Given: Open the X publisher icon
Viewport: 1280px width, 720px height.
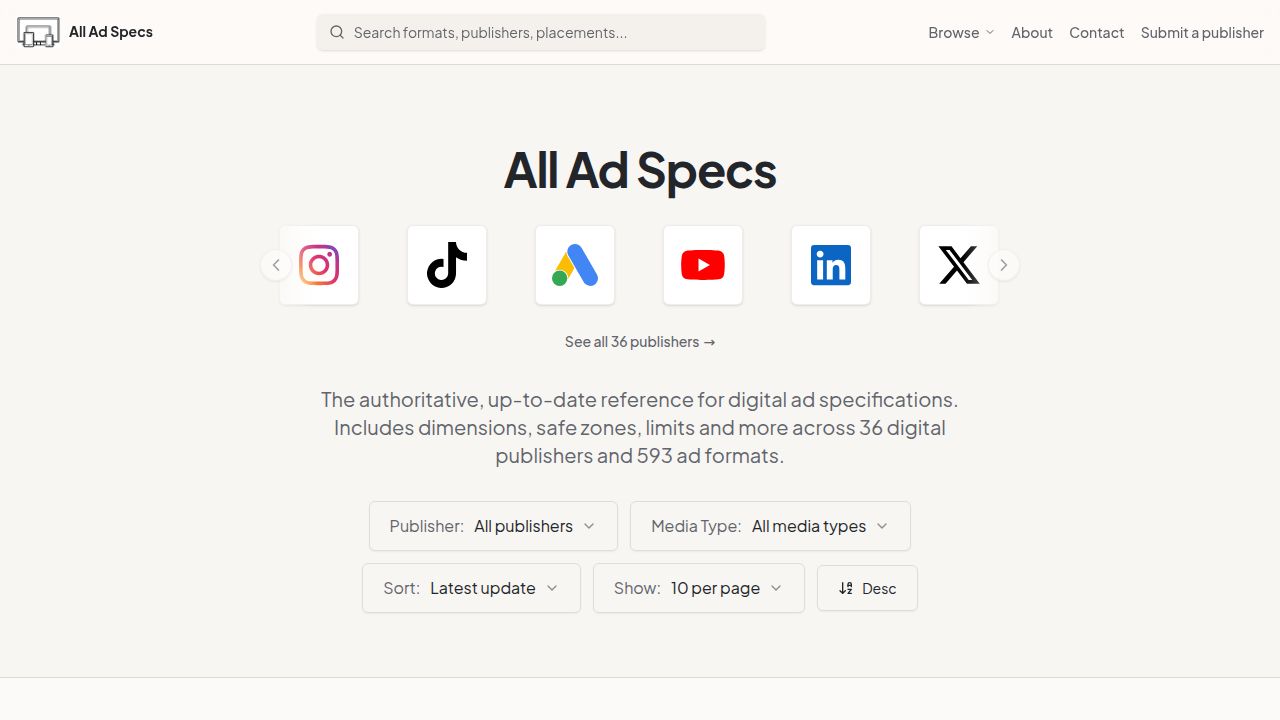Looking at the screenshot, I should [x=959, y=265].
